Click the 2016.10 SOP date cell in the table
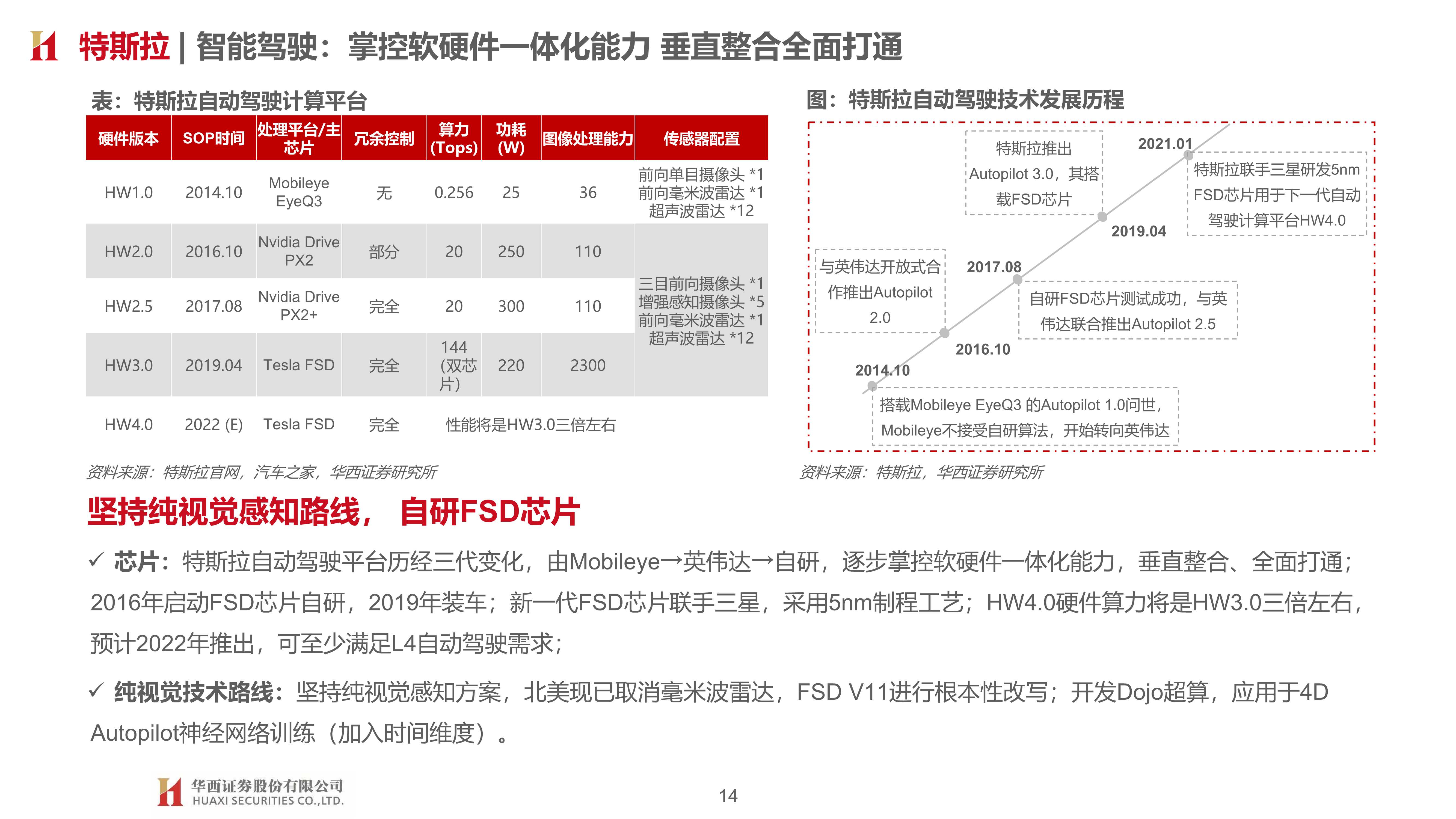 pos(214,251)
